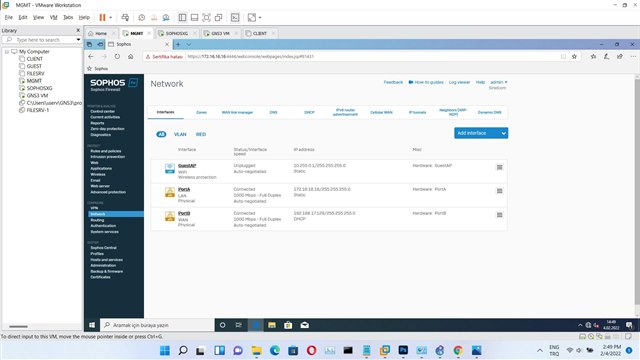The image size is (640, 360).
Task: Open the DHCP tab
Action: coord(309,112)
